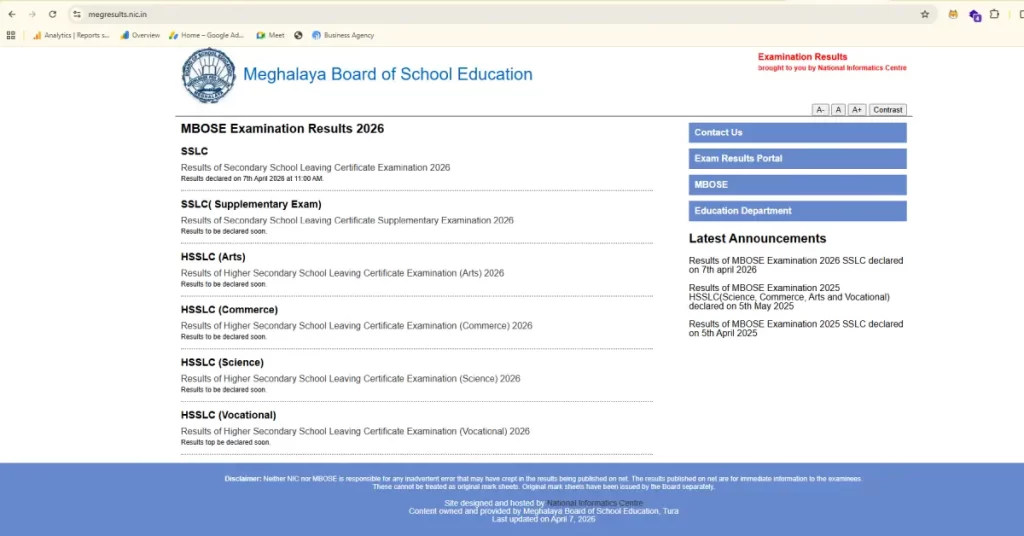Click announcement about 2025 HSSLC declared 5th May
Image resolution: width=1024 pixels, height=536 pixels.
tap(790, 297)
